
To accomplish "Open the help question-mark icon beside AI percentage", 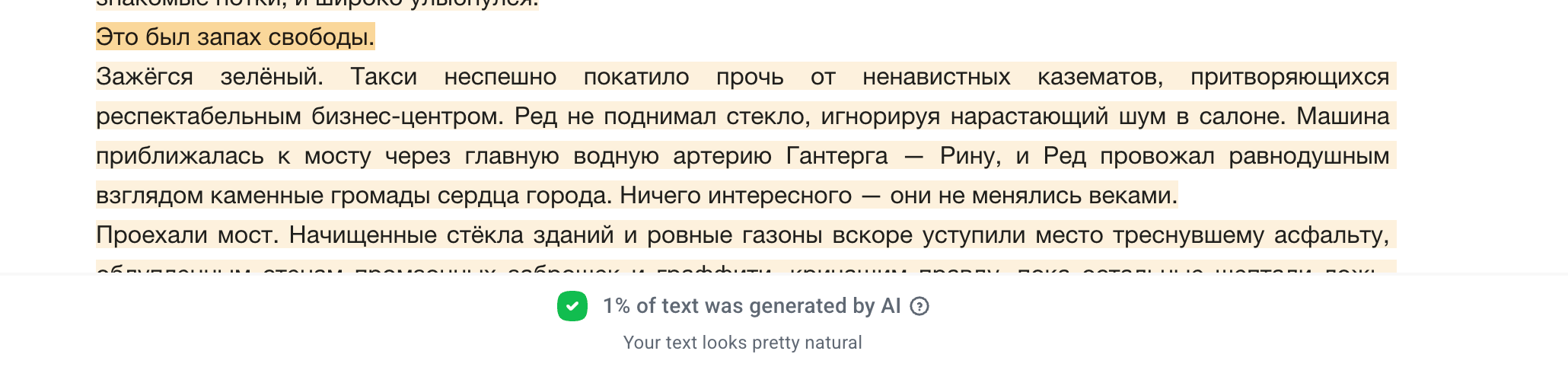I will click(919, 306).
